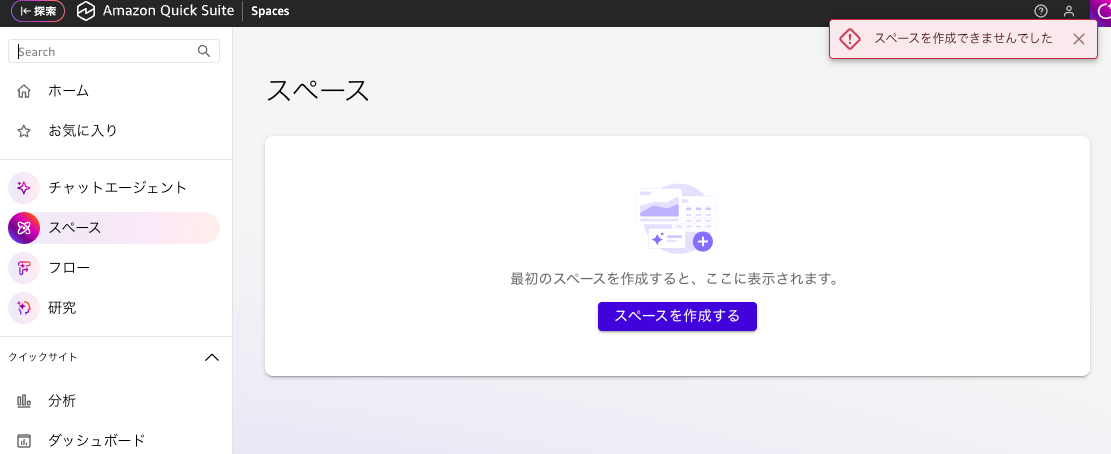Viewport: 1111px width, 454px height.
Task: Click the Spaces breadcrumb in header
Action: pos(270,11)
